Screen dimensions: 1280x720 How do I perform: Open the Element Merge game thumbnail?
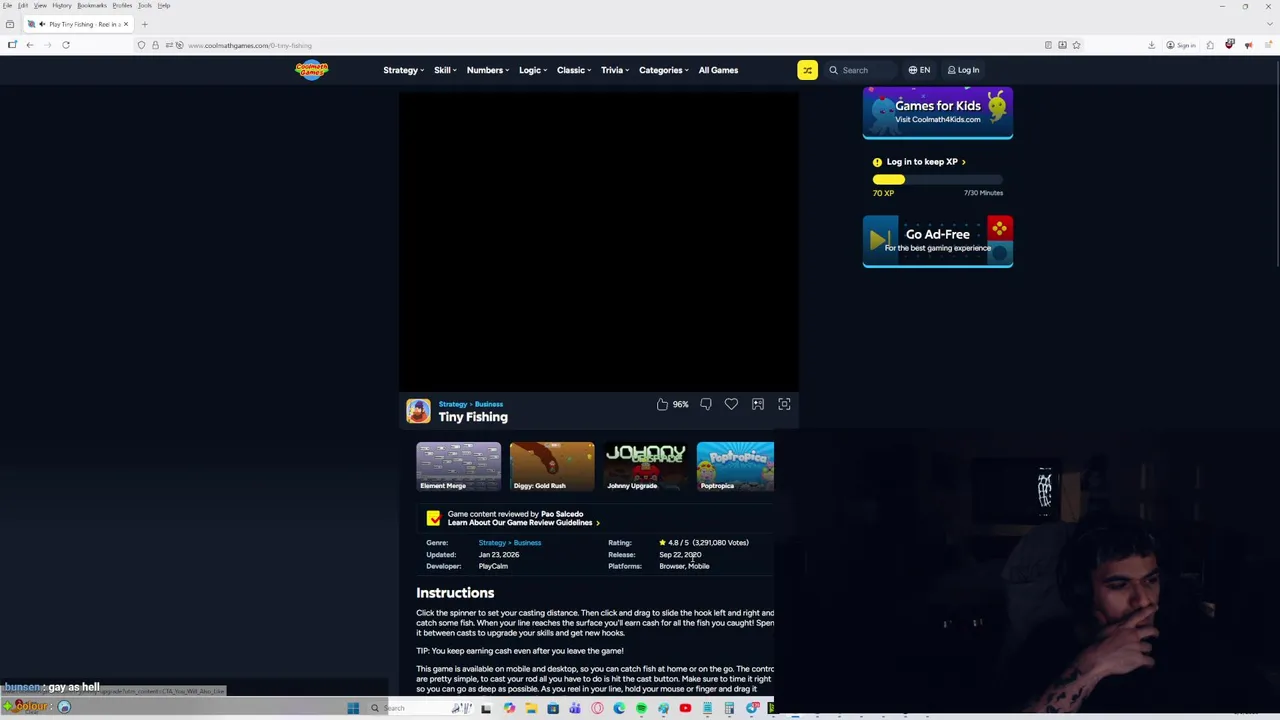pos(458,466)
